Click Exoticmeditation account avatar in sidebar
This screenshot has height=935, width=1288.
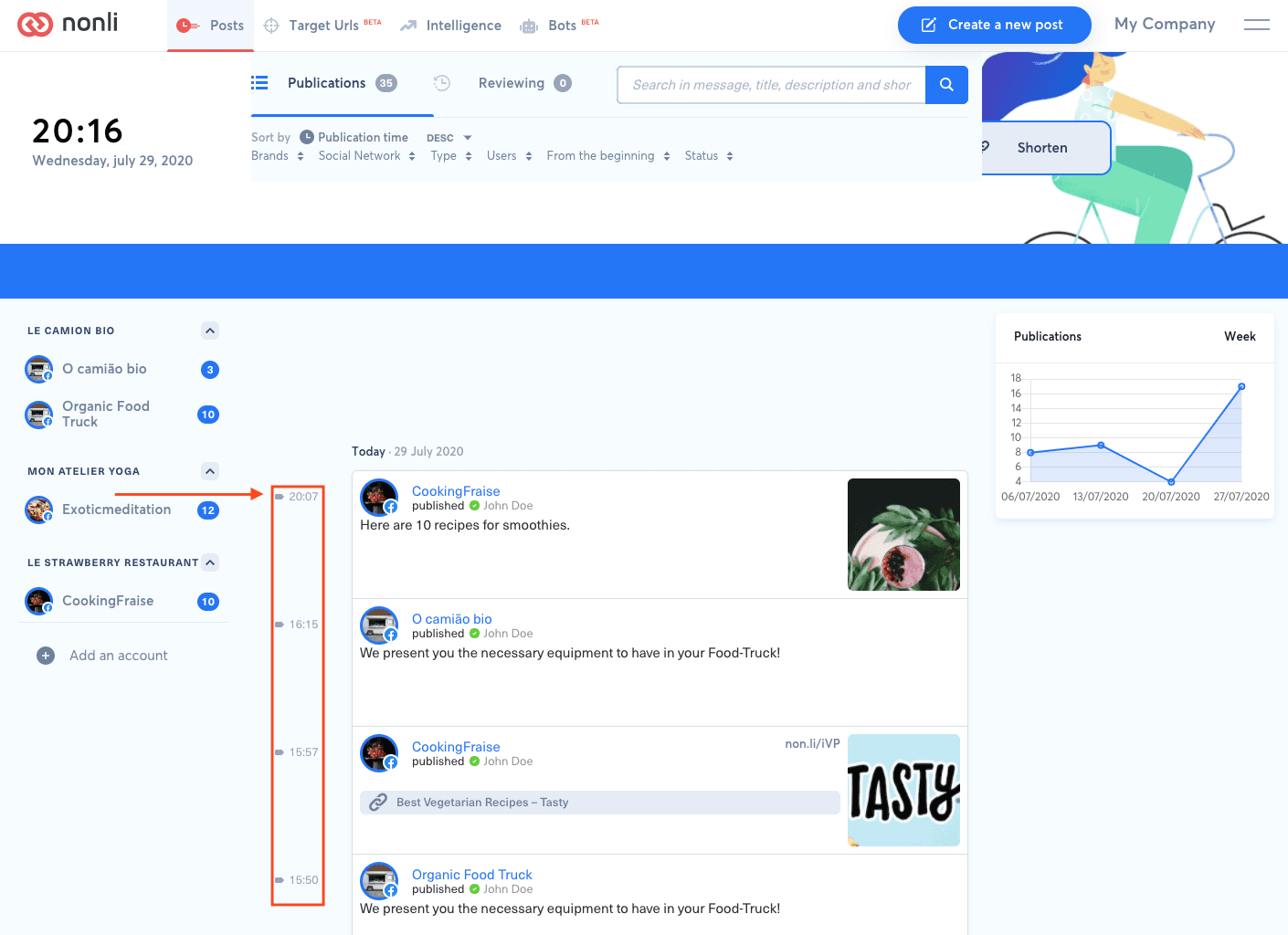[38, 510]
